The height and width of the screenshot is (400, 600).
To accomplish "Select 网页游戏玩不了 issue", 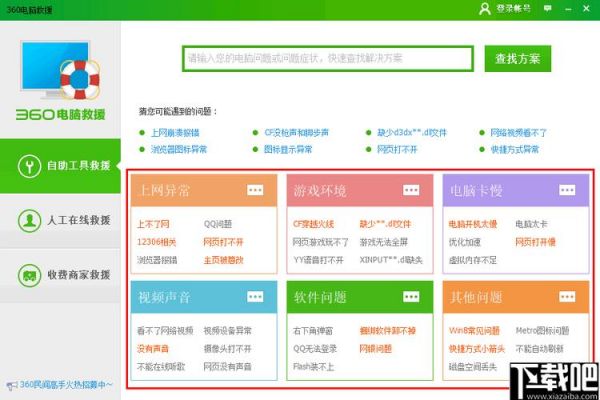I will pyautogui.click(x=321, y=242).
